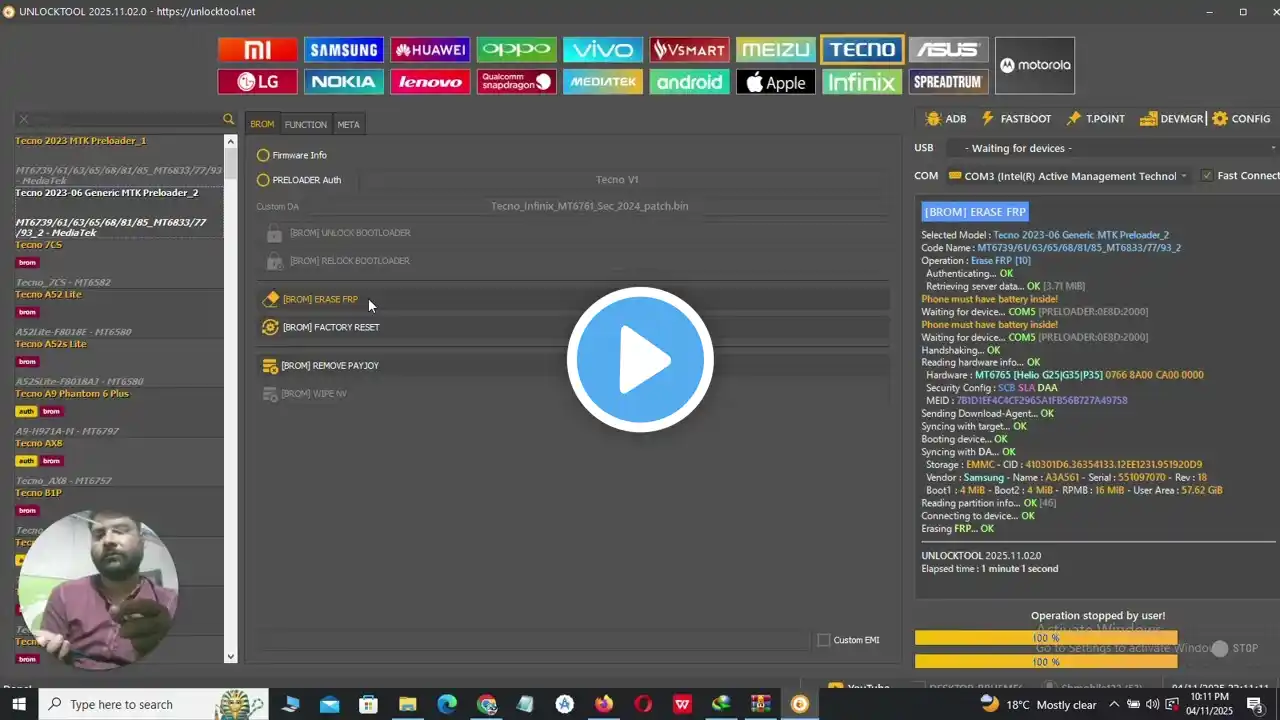Click the NOKIA brand tile
This screenshot has width=1280, height=720.
coord(344,82)
